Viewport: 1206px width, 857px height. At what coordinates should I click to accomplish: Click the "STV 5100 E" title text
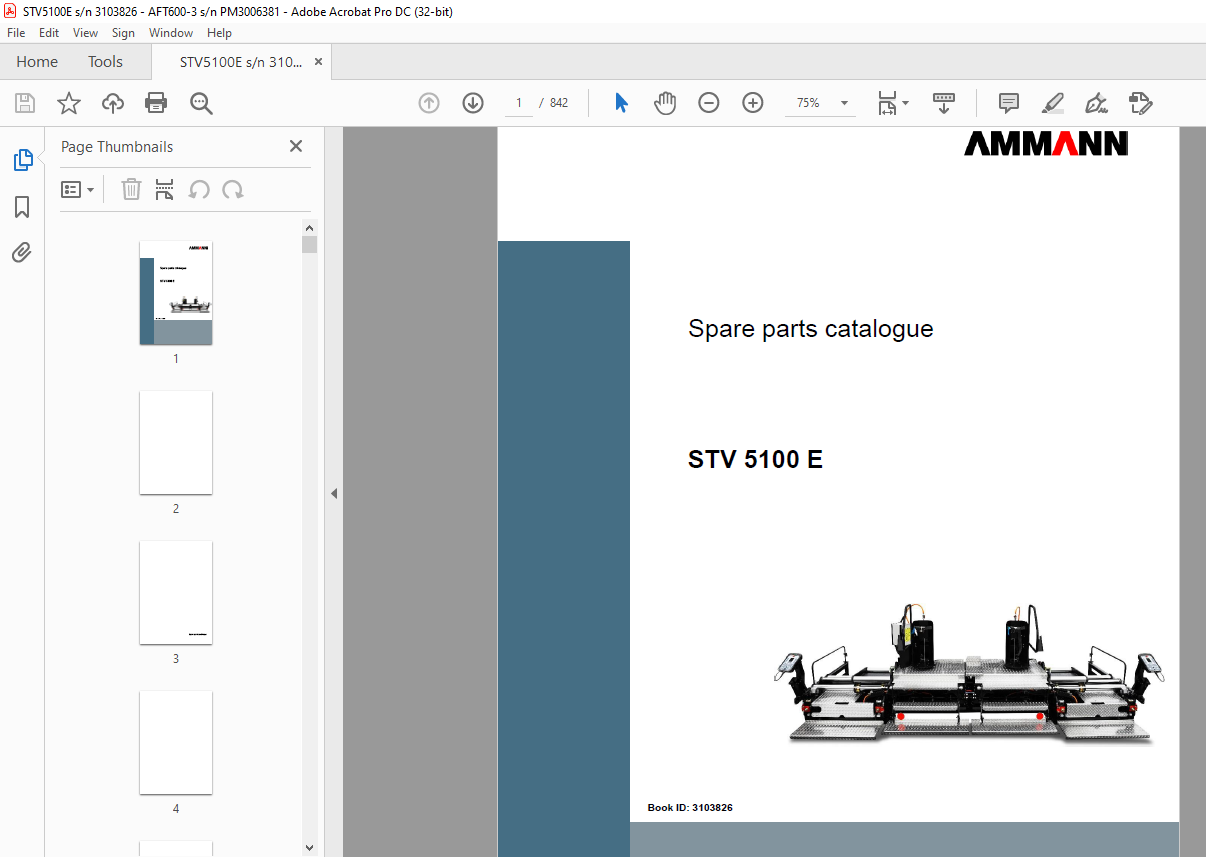tap(755, 460)
